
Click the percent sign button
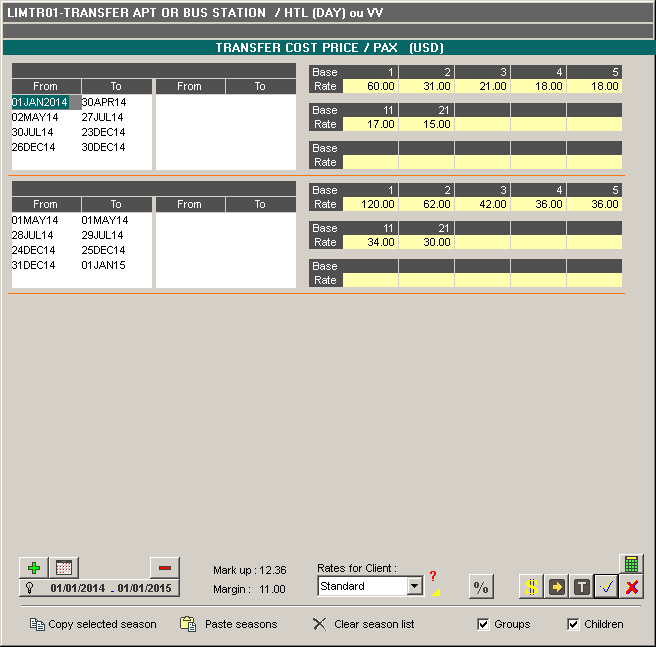pos(481,587)
